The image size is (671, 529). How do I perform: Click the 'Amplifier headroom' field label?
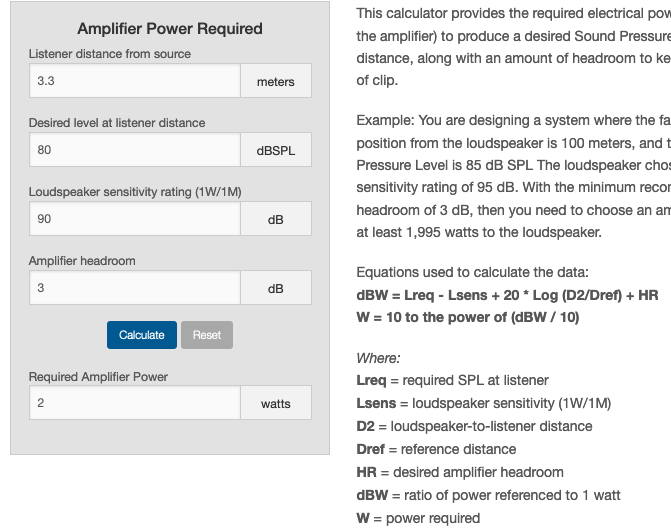[x=82, y=261]
